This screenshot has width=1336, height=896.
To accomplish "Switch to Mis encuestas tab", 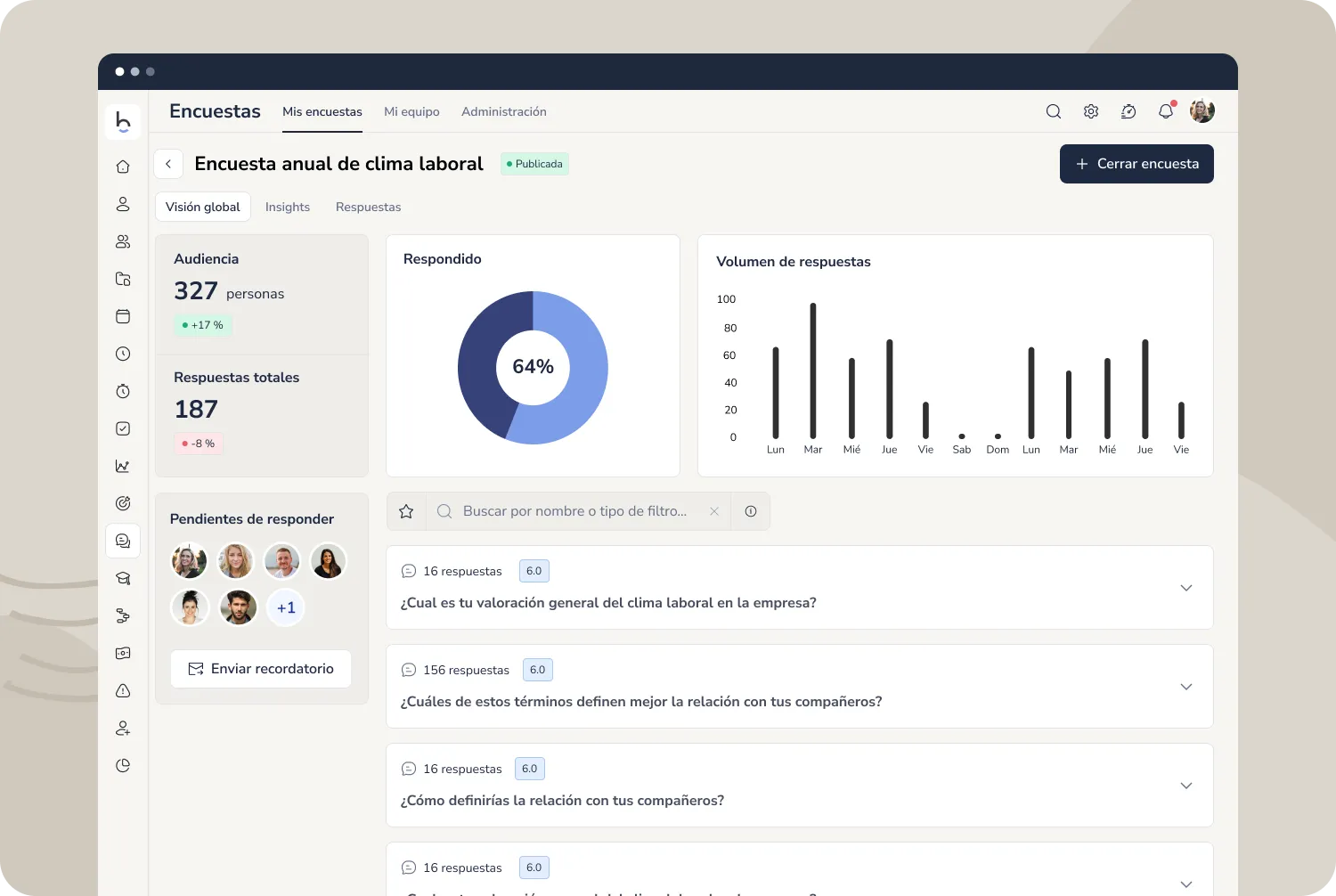I will pyautogui.click(x=322, y=111).
